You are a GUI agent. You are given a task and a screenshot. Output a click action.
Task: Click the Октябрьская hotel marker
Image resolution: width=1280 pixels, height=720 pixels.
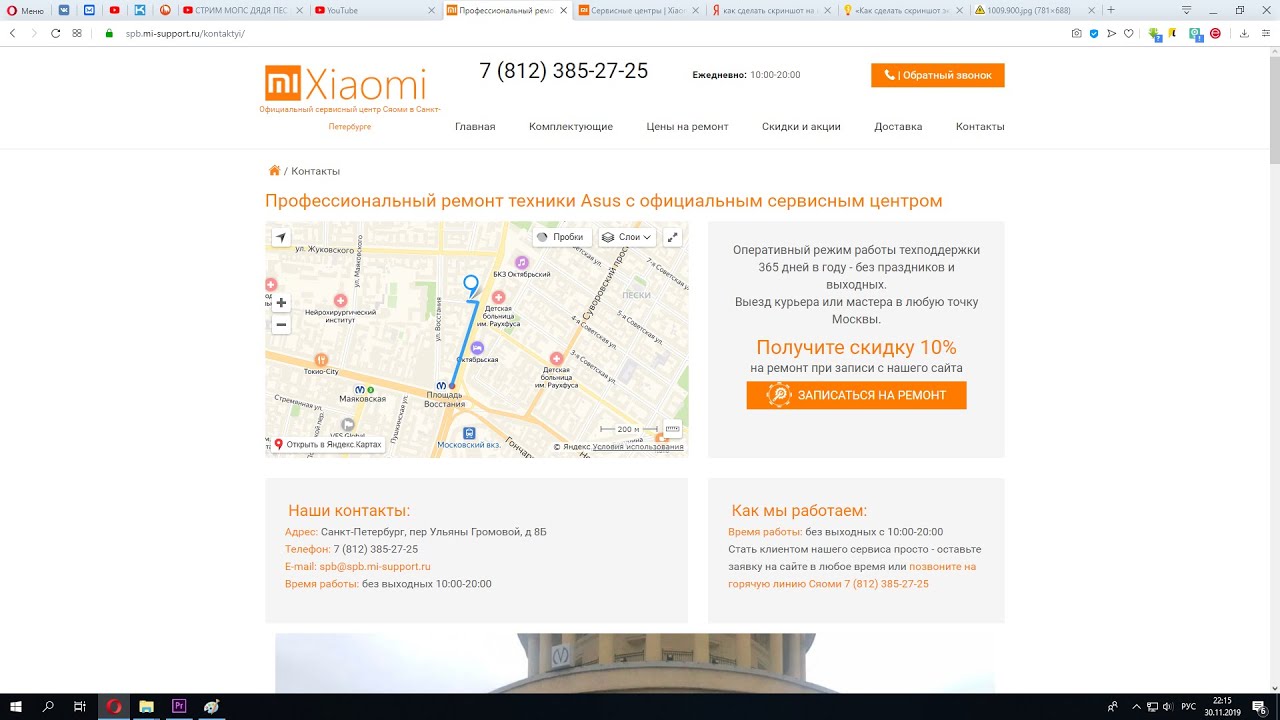tap(477, 348)
